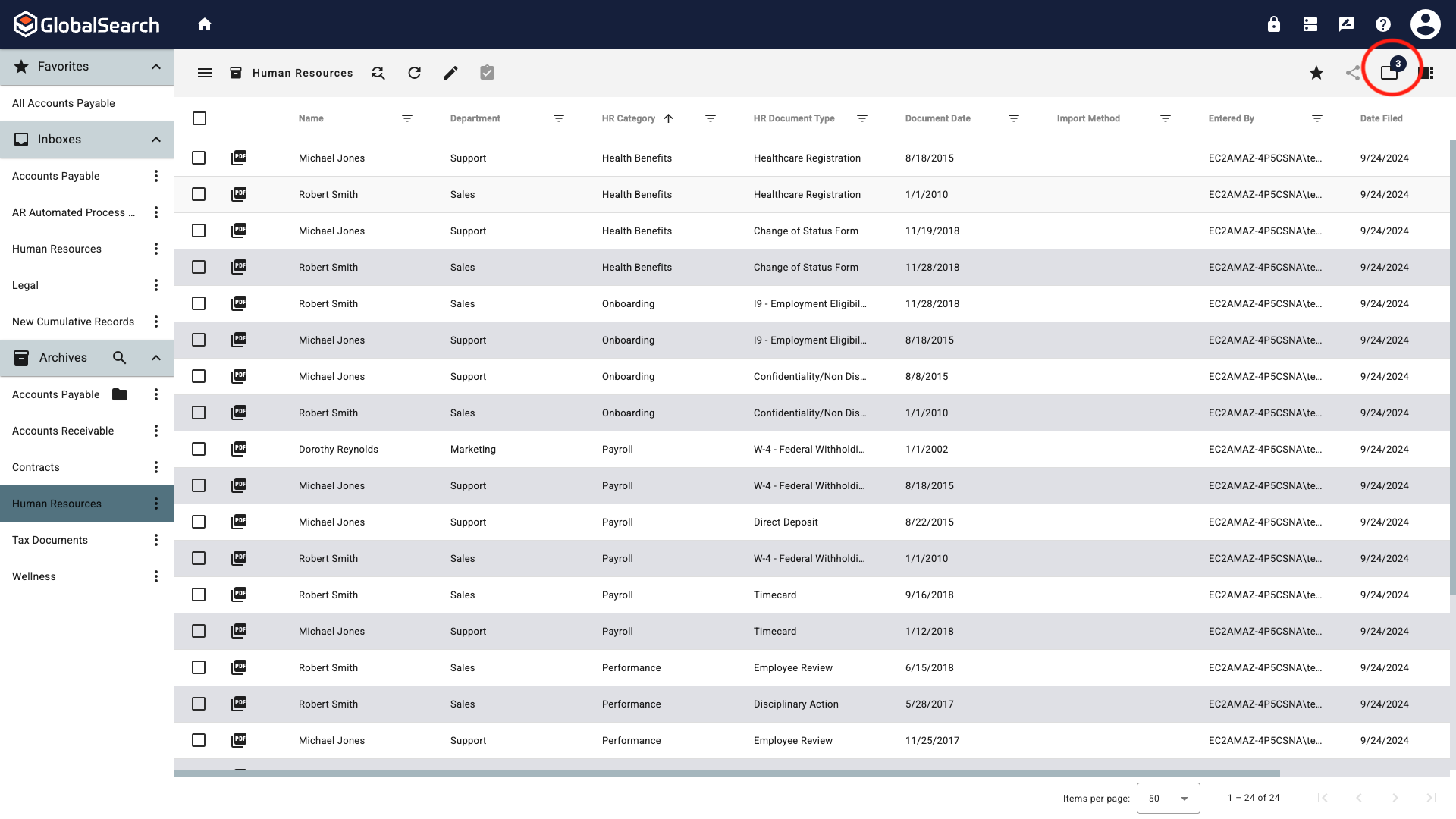Select the checkbox for the first Michael Jones row

pos(199,158)
